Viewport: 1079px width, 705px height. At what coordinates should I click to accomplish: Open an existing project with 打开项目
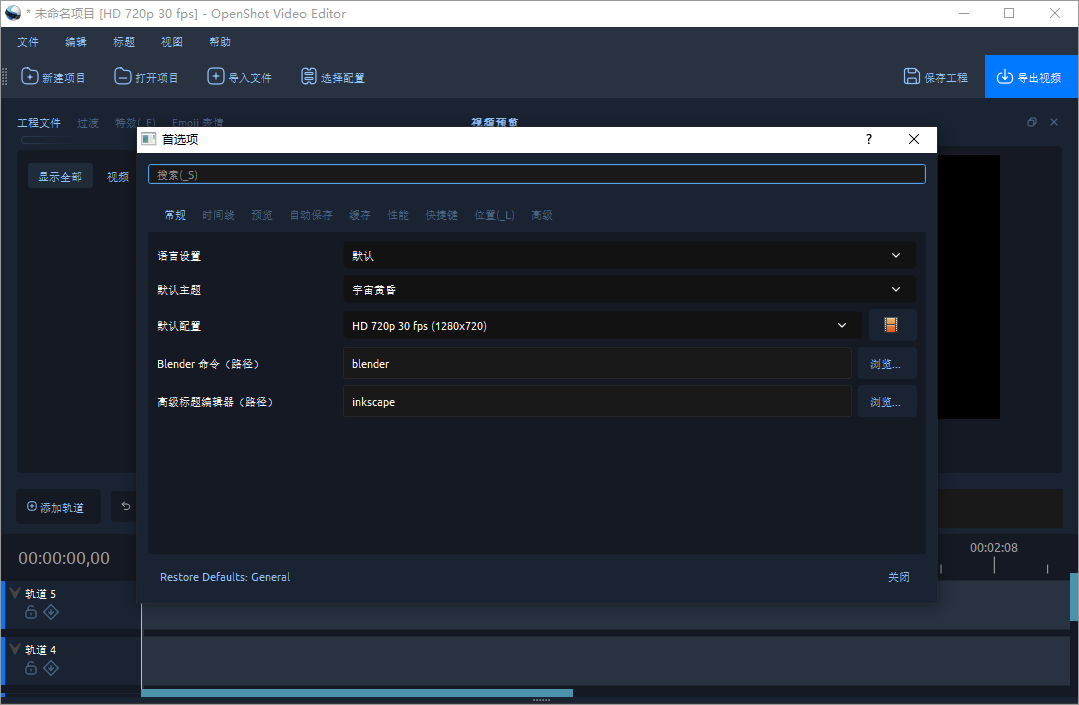[x=148, y=76]
